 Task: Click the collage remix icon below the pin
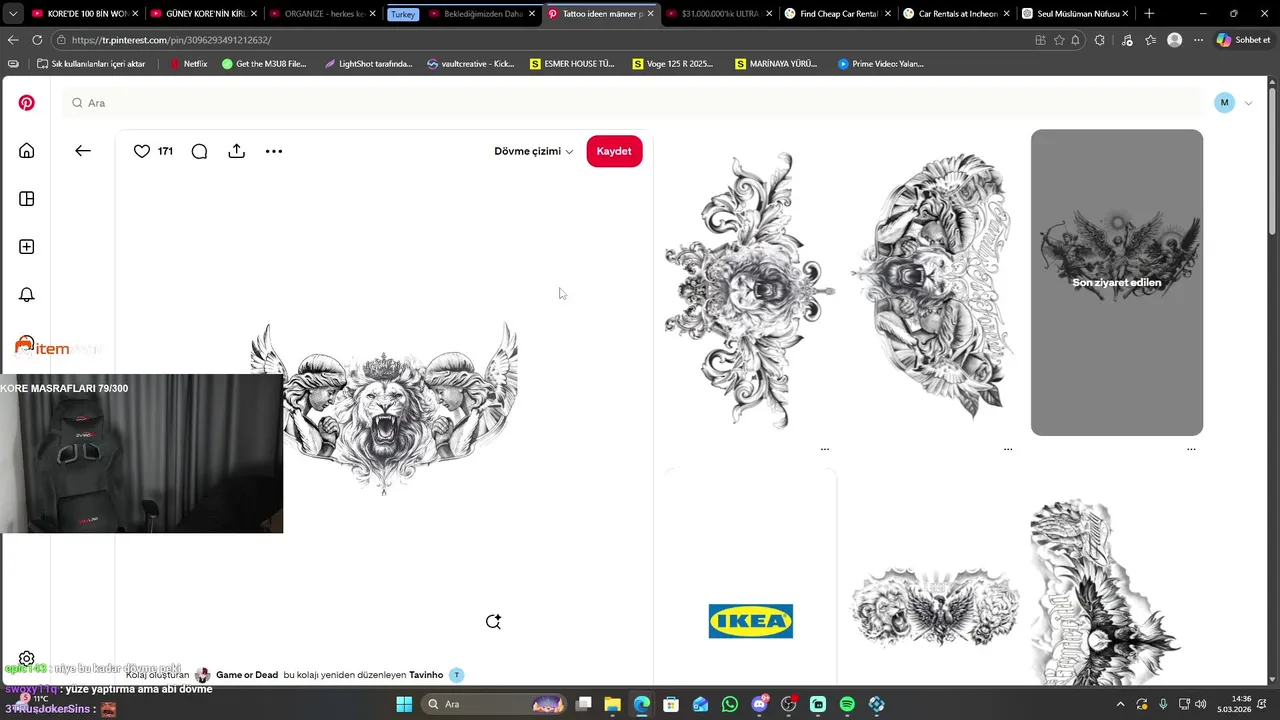click(493, 622)
